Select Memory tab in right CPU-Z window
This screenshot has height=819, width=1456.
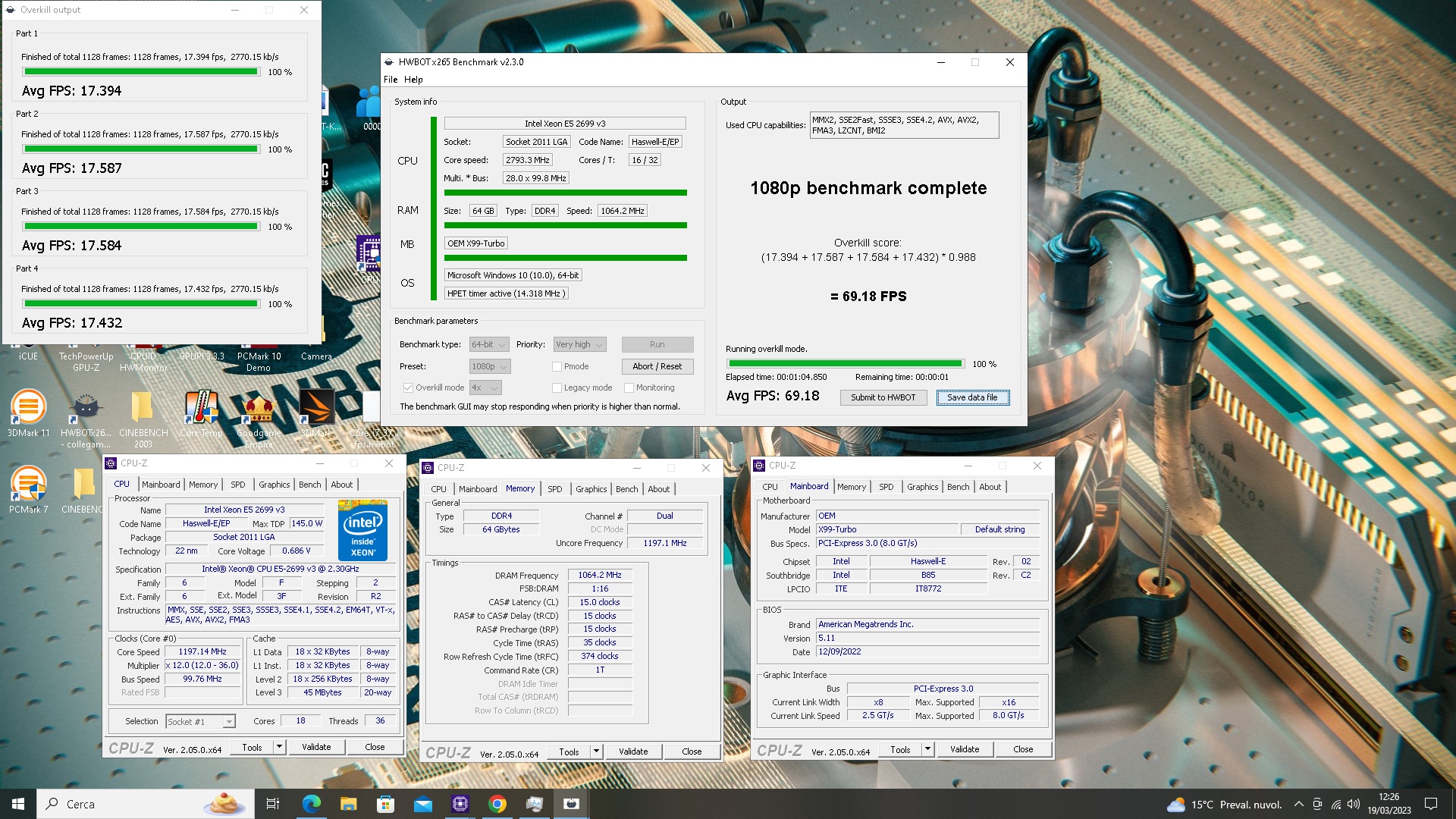pyautogui.click(x=851, y=487)
